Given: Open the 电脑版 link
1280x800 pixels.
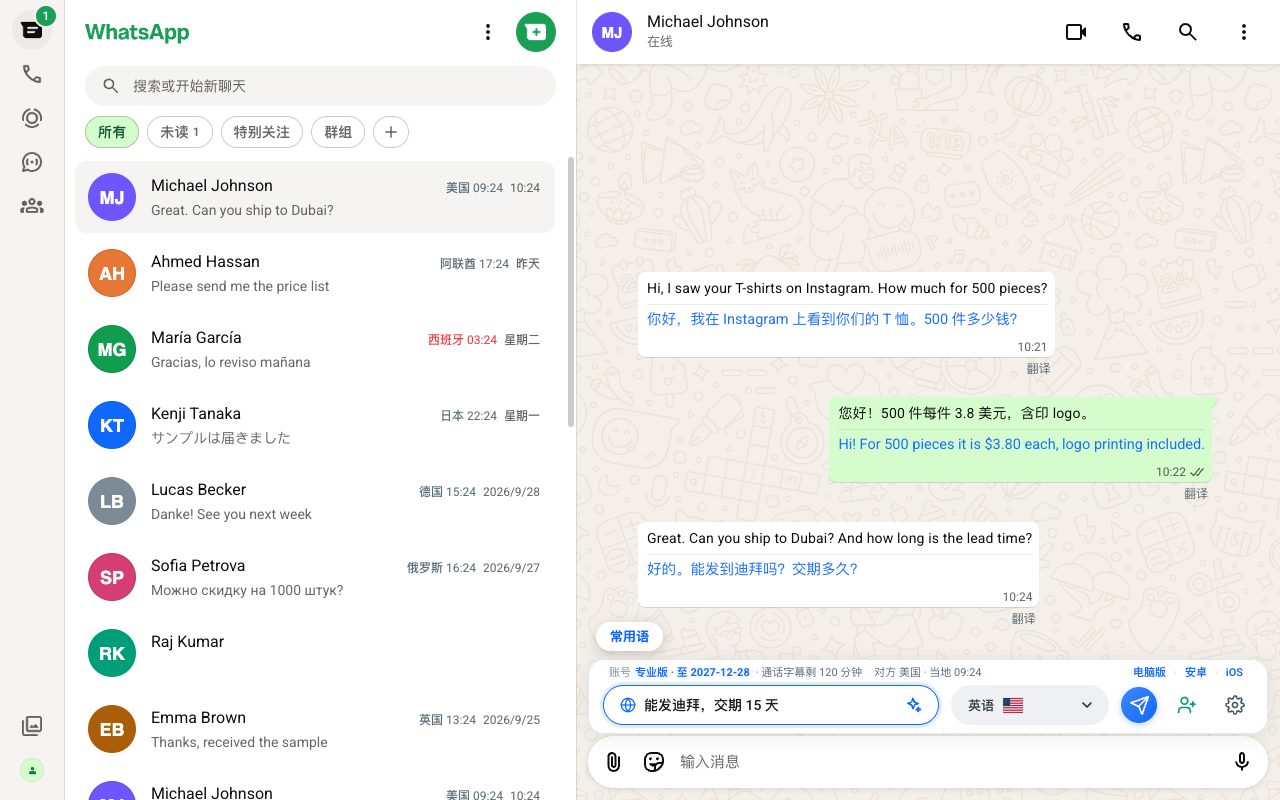Looking at the screenshot, I should 1149,672.
